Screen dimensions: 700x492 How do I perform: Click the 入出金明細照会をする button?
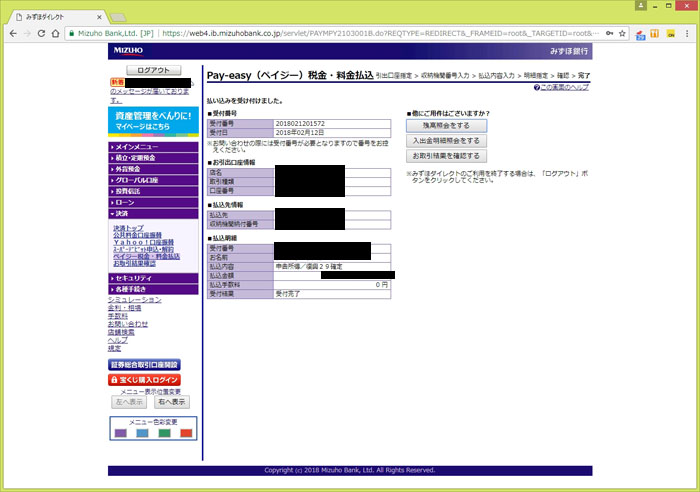446,141
